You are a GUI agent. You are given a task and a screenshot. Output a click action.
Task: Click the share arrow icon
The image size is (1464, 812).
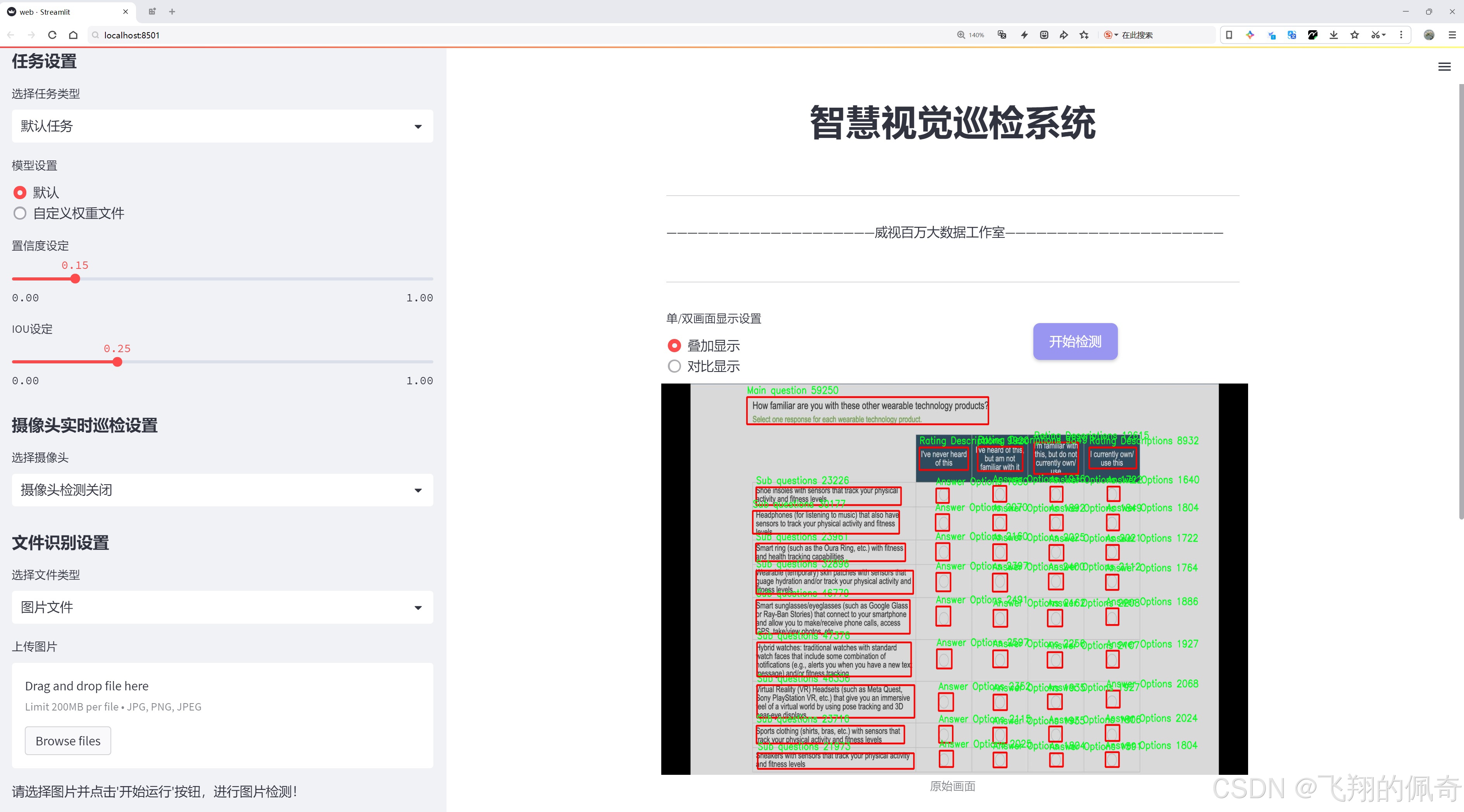pos(1064,34)
